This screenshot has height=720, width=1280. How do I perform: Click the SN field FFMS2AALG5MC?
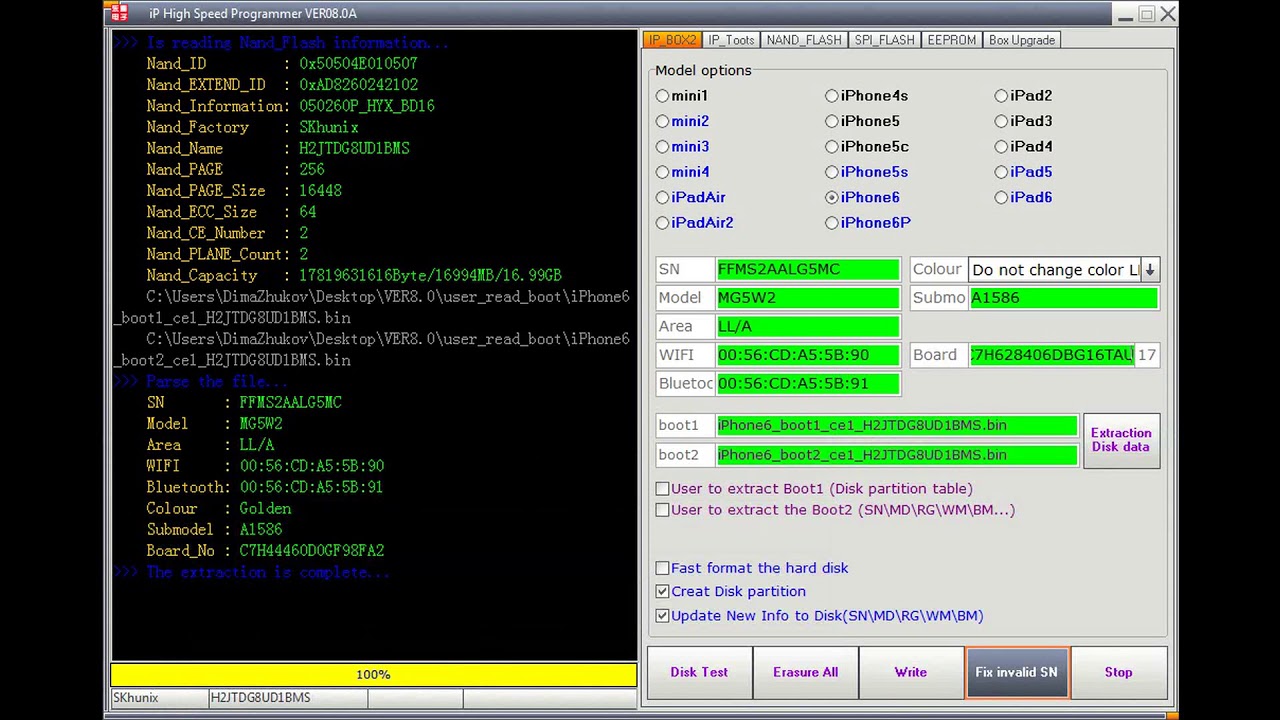pos(808,269)
